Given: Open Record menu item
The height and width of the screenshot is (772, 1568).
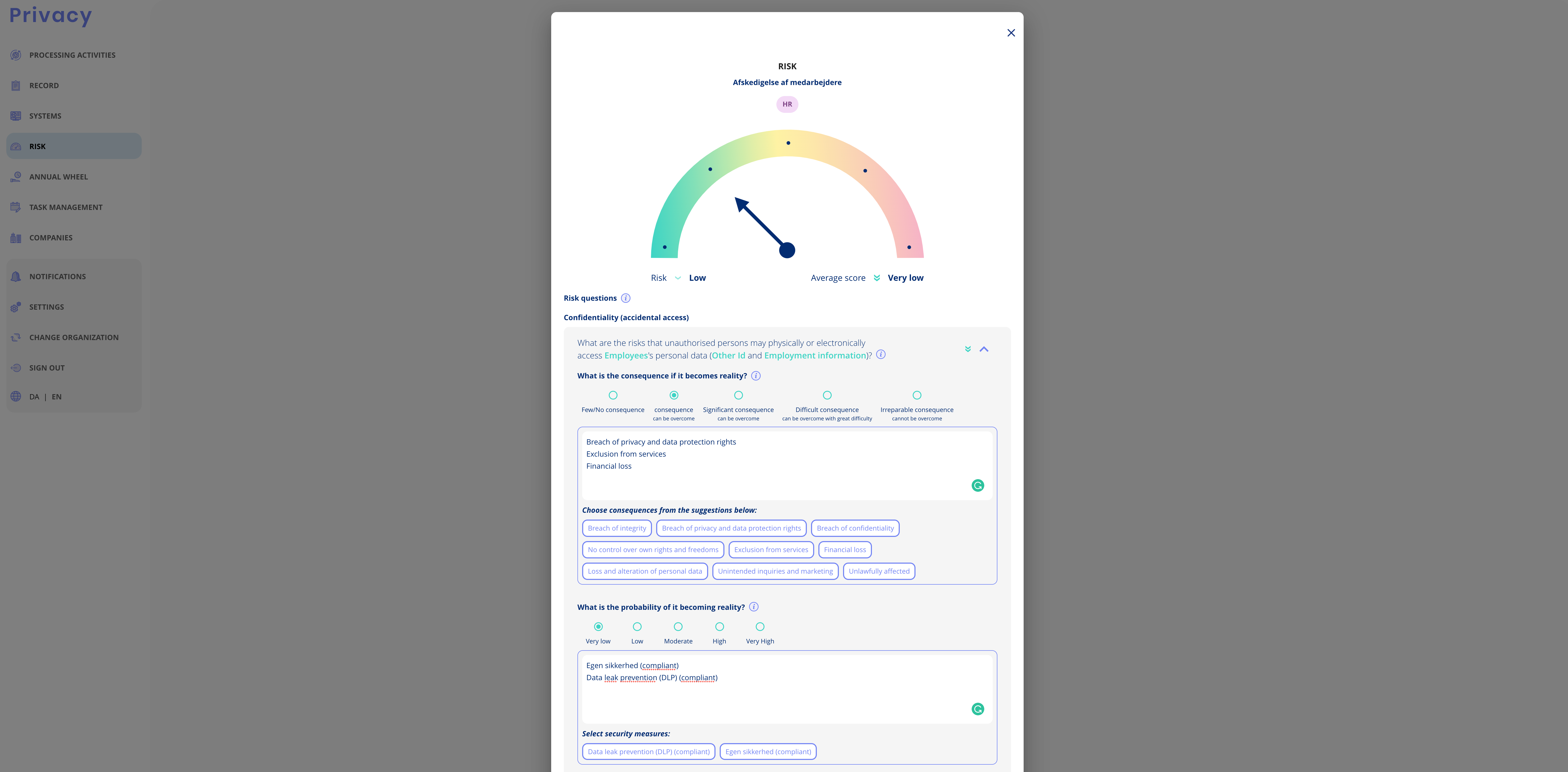Looking at the screenshot, I should pos(44,85).
